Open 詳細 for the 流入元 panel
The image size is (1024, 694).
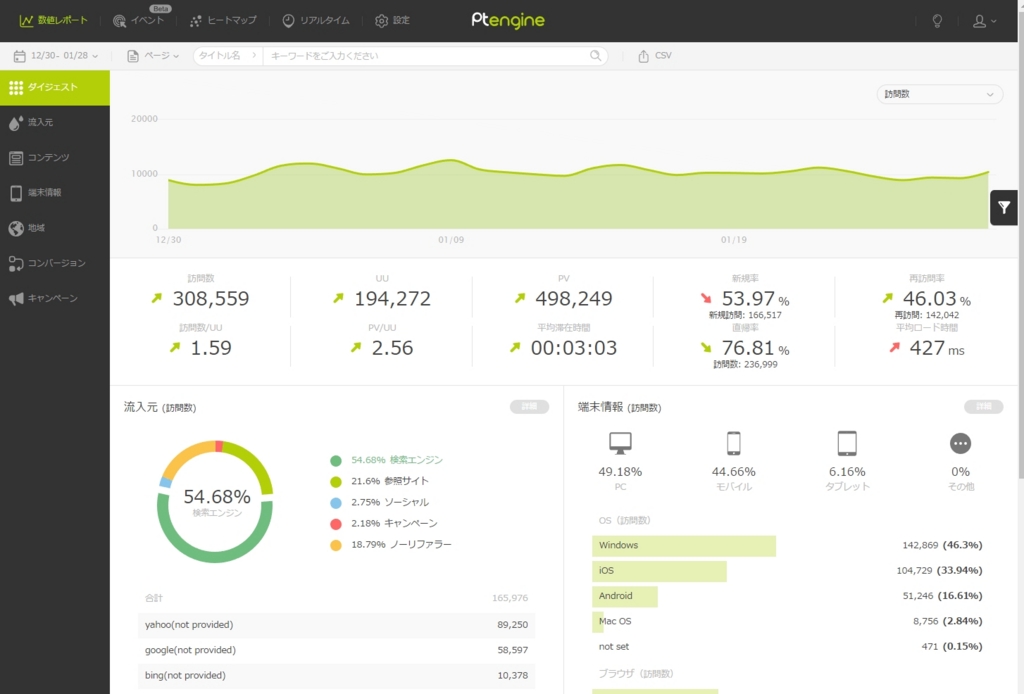point(529,407)
